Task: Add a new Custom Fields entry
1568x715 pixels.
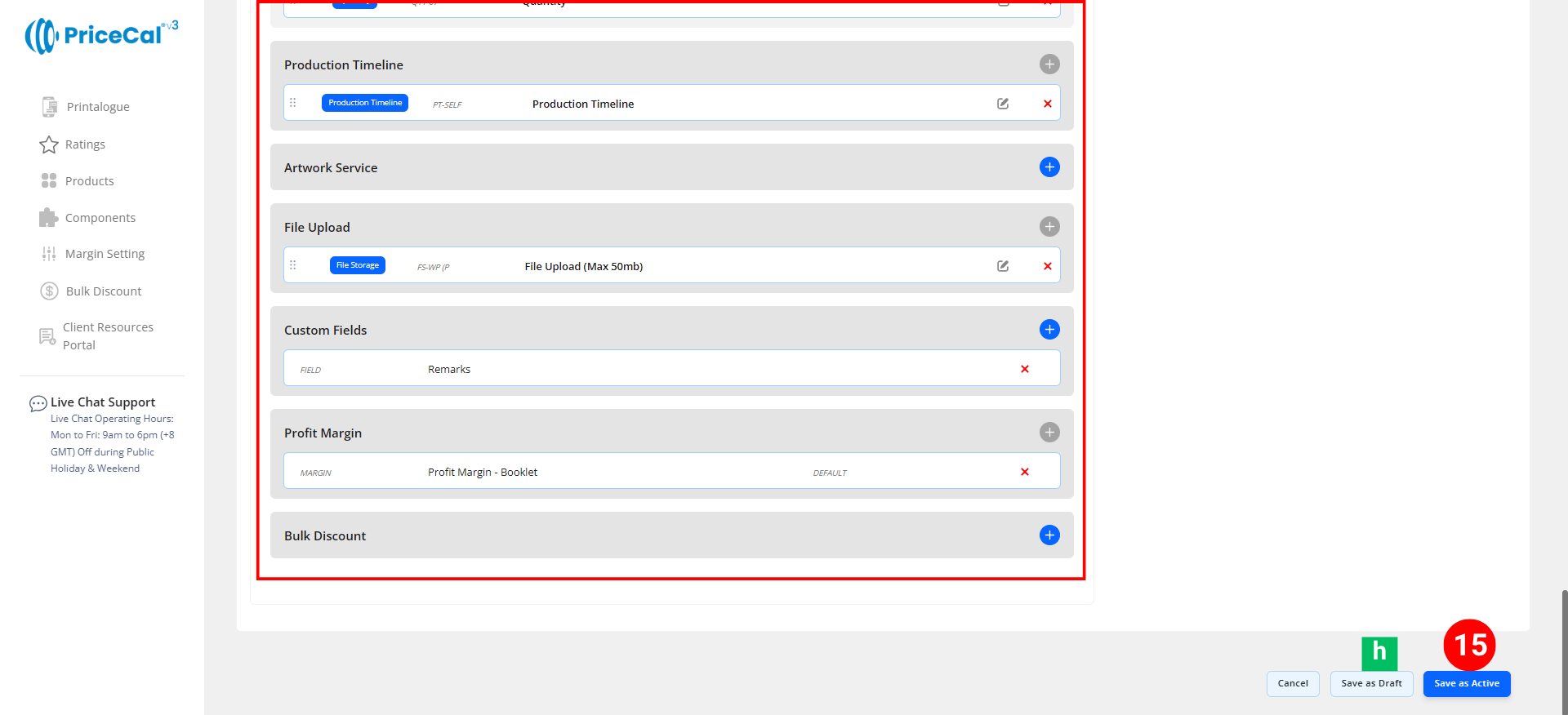Action: pyautogui.click(x=1049, y=330)
